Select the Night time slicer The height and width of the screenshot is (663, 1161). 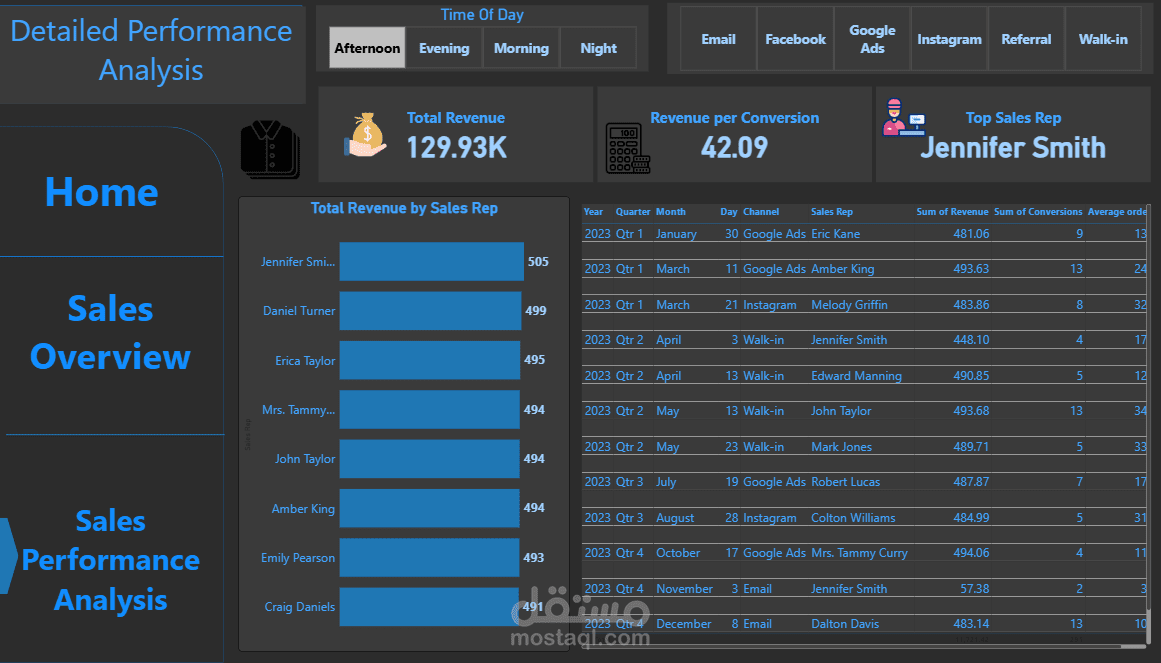click(x=598, y=48)
